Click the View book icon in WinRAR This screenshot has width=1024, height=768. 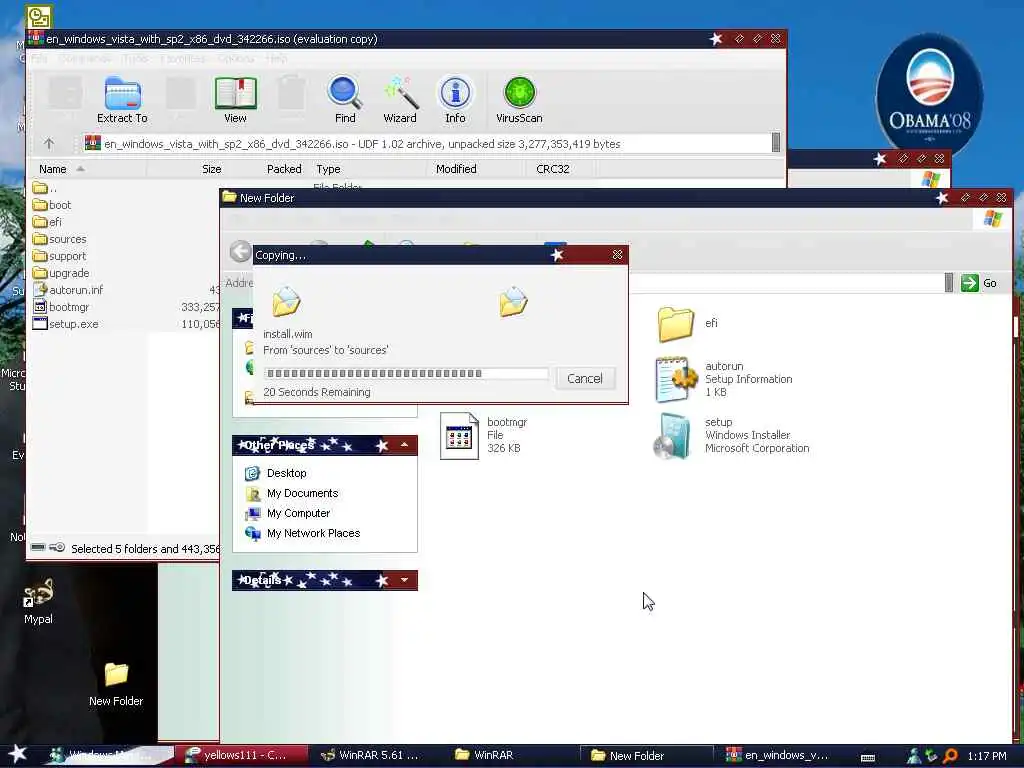pyautogui.click(x=235, y=99)
